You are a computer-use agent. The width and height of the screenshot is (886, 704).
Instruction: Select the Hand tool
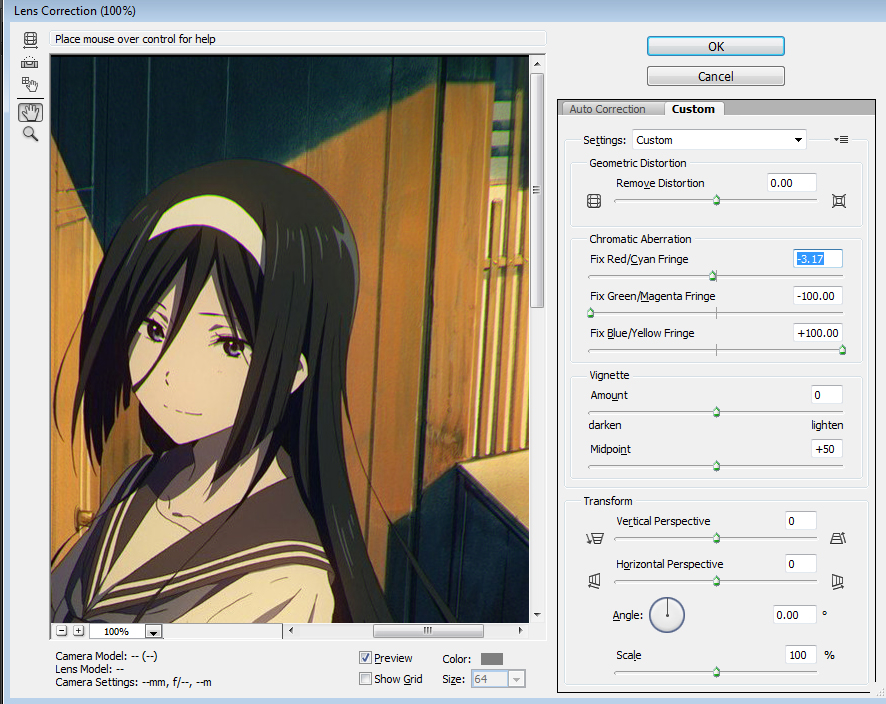coord(30,111)
